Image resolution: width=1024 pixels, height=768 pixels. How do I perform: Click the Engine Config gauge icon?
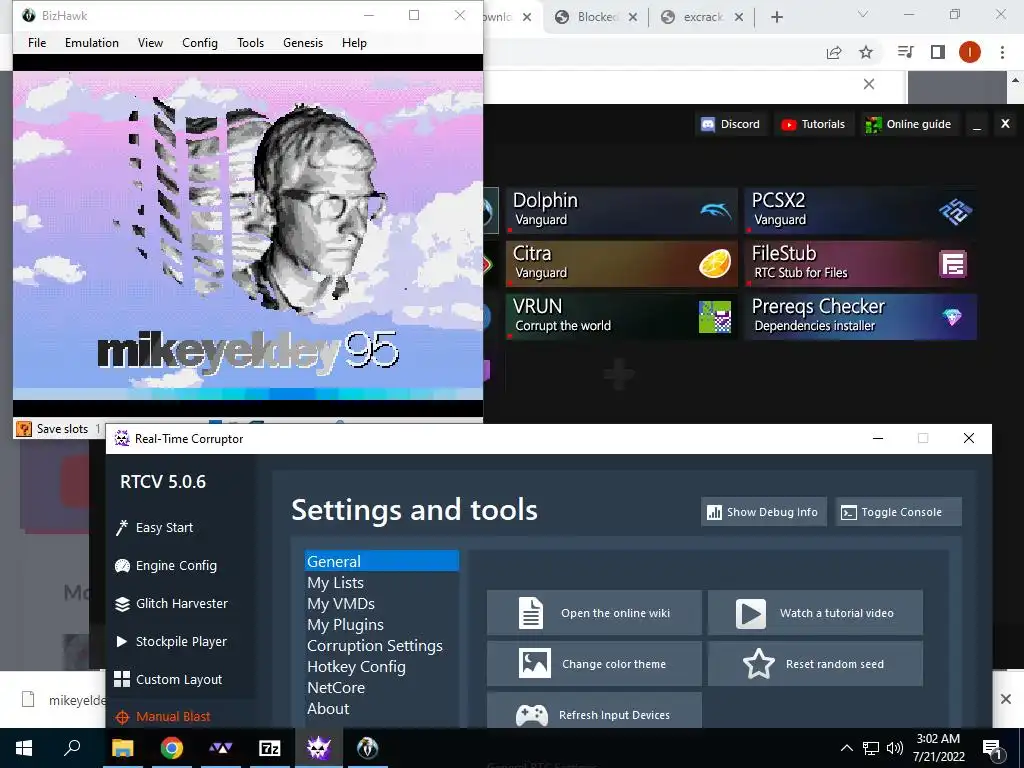tap(122, 566)
